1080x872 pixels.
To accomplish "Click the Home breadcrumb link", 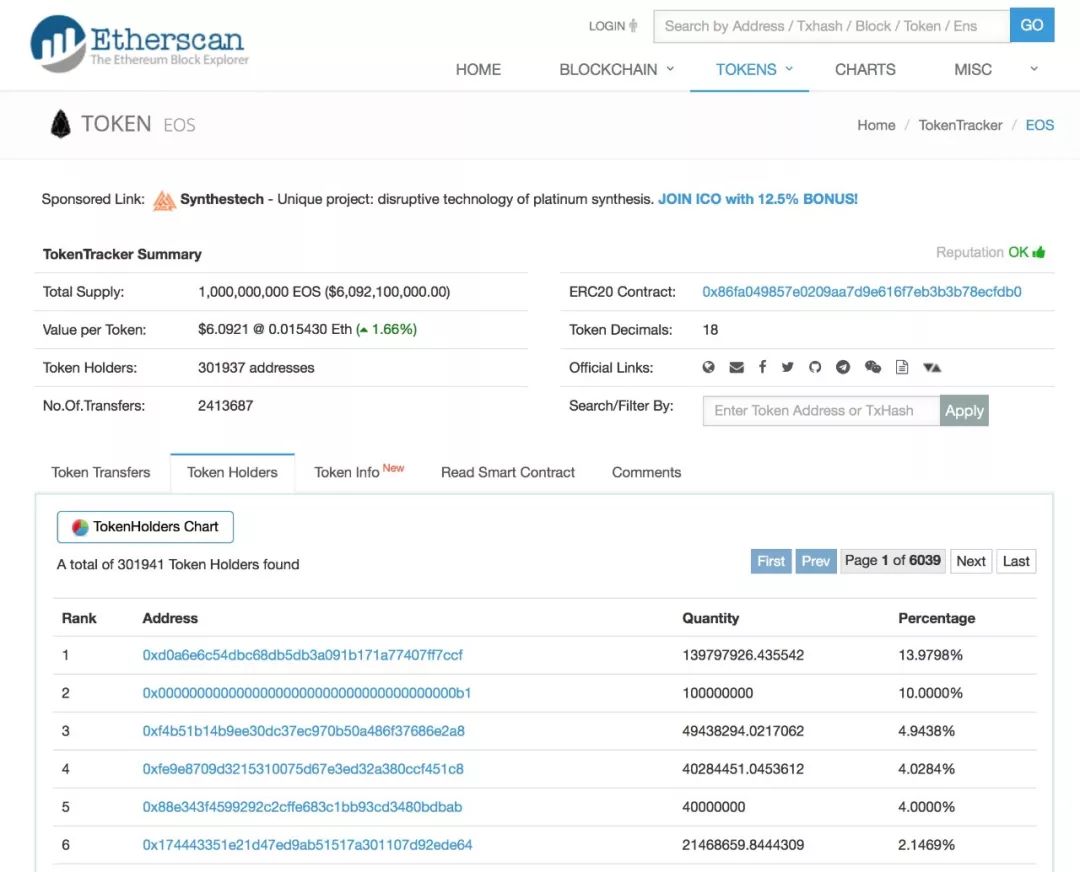I will (876, 125).
